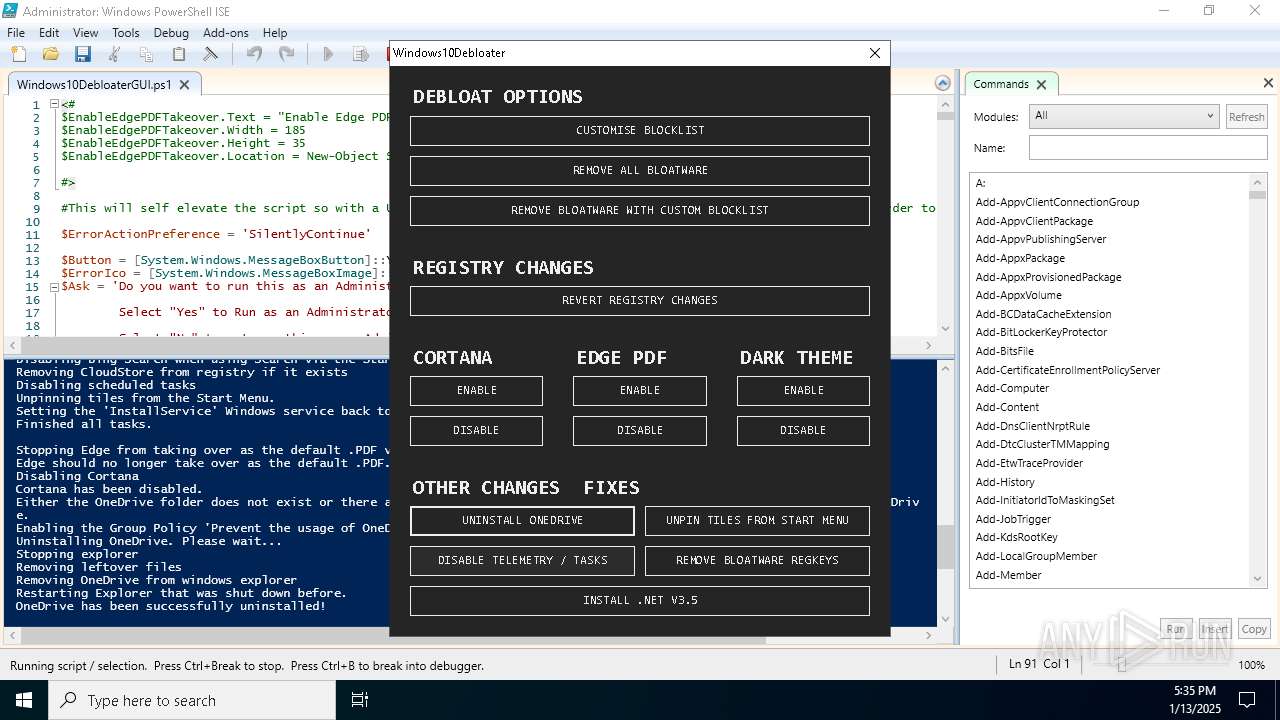Screen dimensions: 1280x720
Task: Click the Redo arrow in toolbar
Action: 286,54
